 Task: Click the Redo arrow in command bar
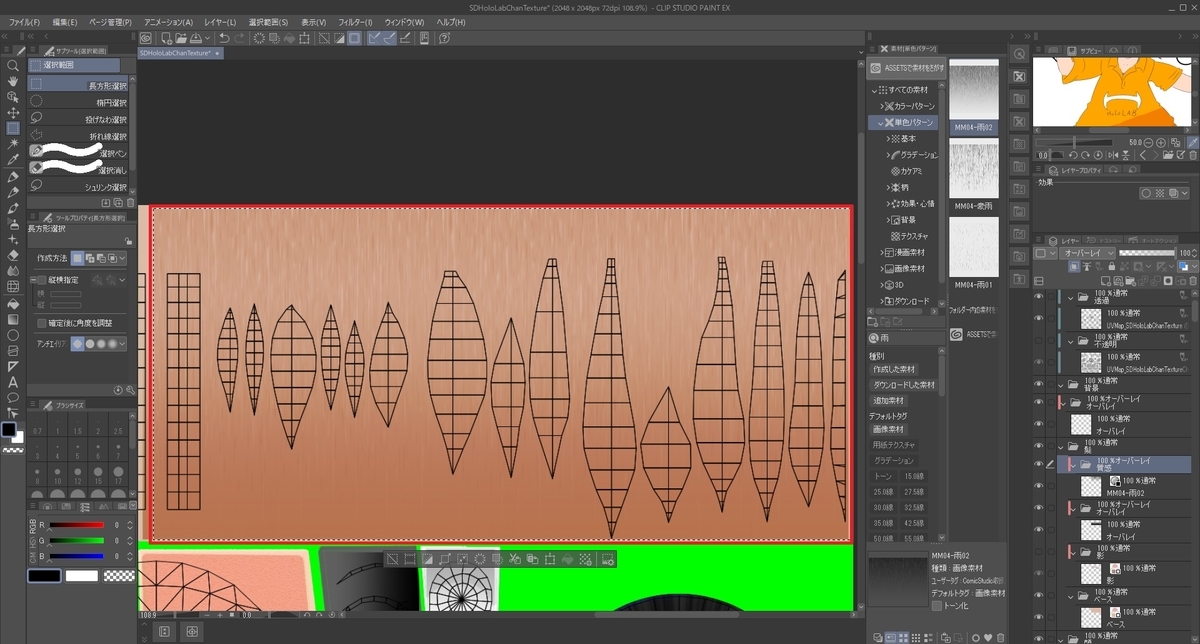point(241,38)
